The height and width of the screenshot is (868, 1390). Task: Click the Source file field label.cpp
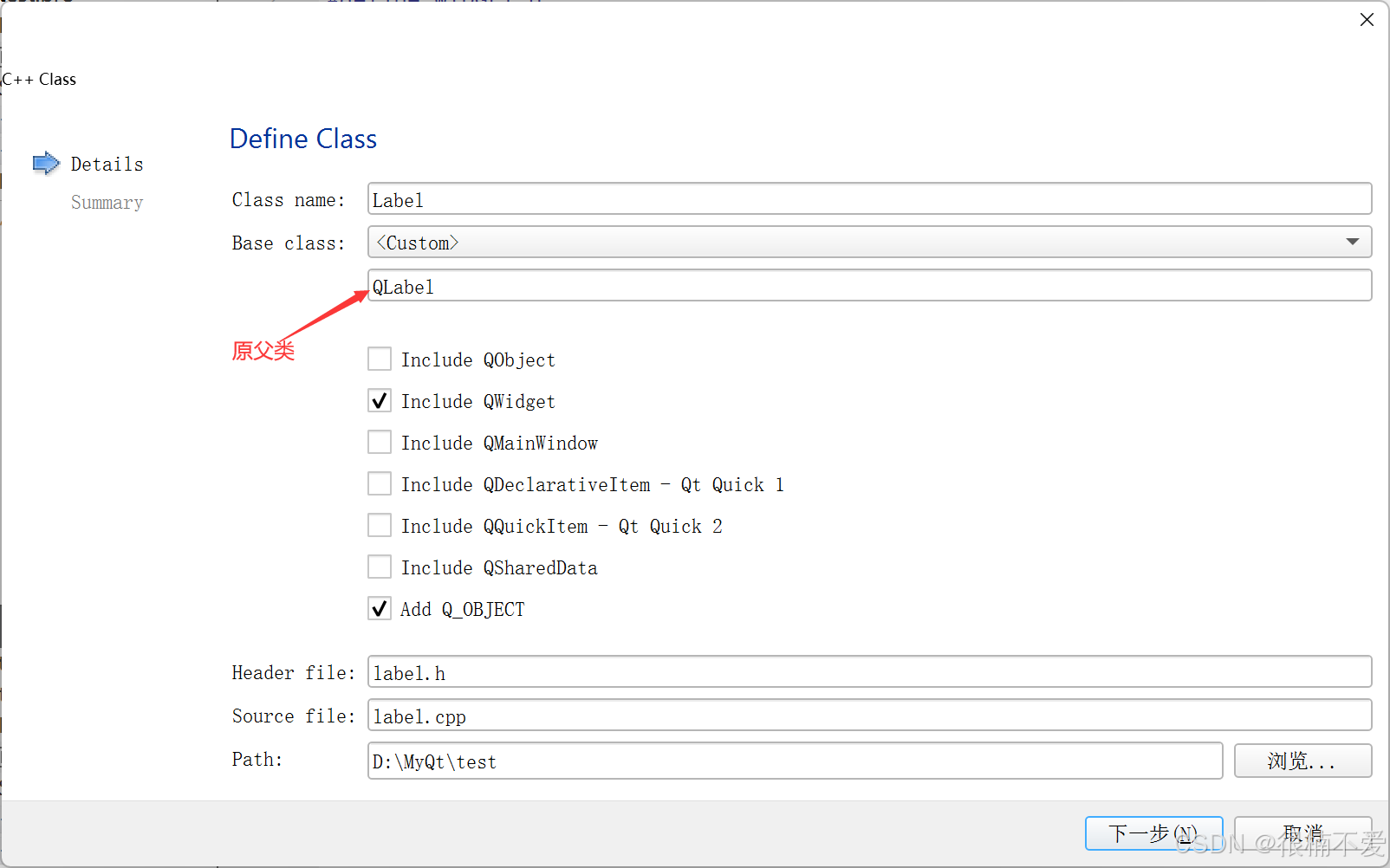pos(869,715)
